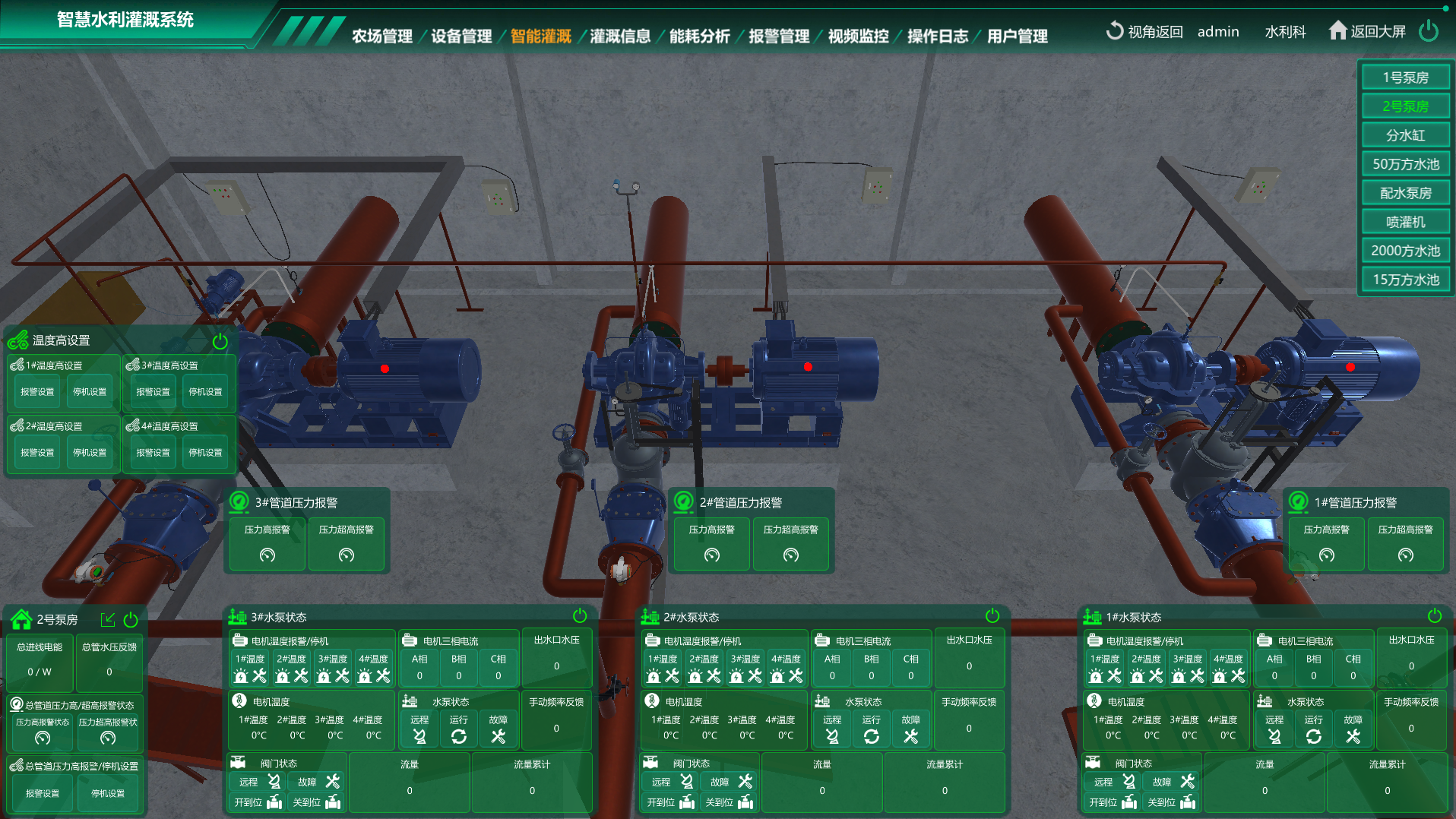Open the 设备管理 menu tab
This screenshot has width=1456, height=819.
(x=461, y=36)
